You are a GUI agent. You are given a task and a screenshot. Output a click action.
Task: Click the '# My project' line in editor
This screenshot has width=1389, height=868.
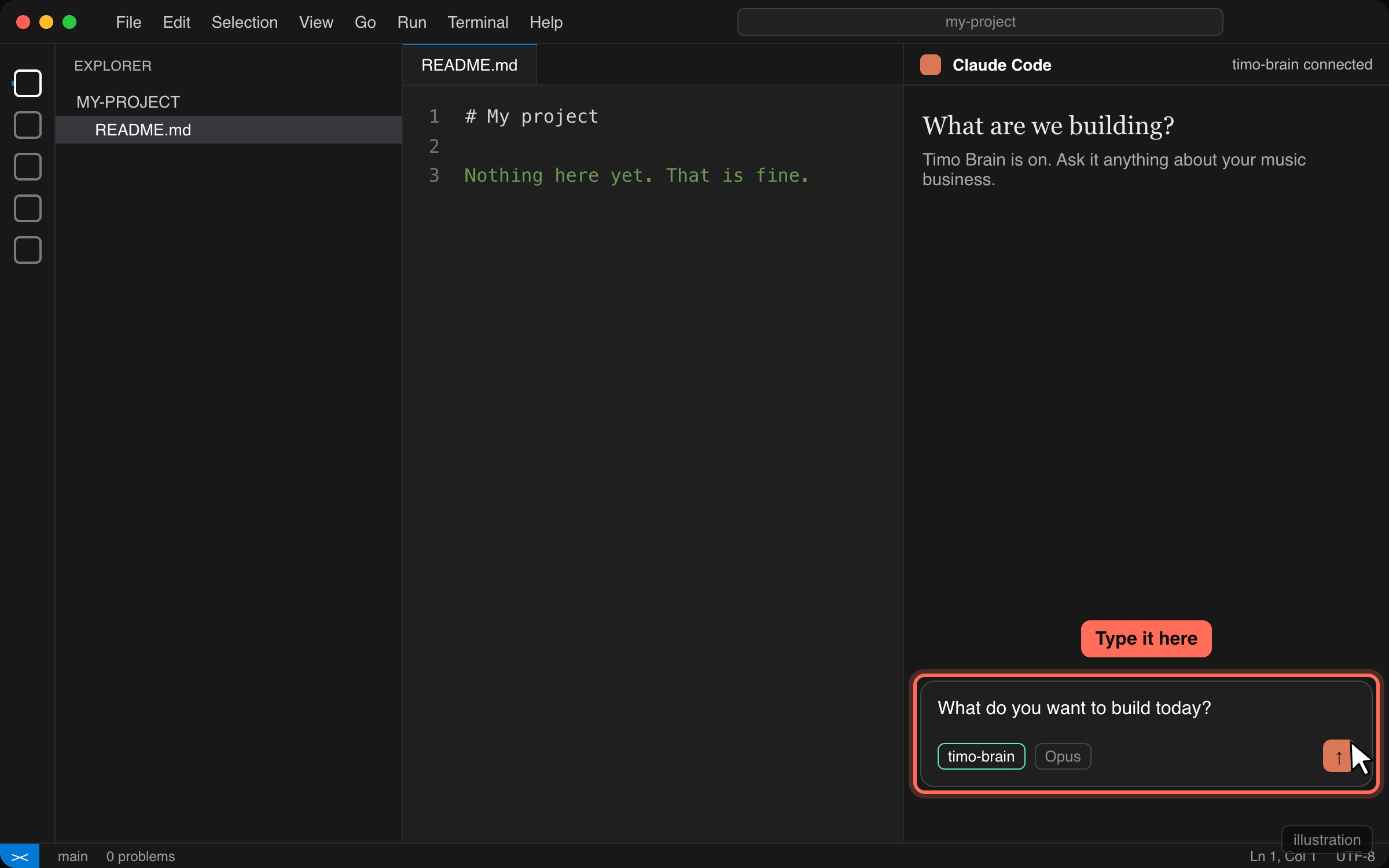tap(531, 116)
